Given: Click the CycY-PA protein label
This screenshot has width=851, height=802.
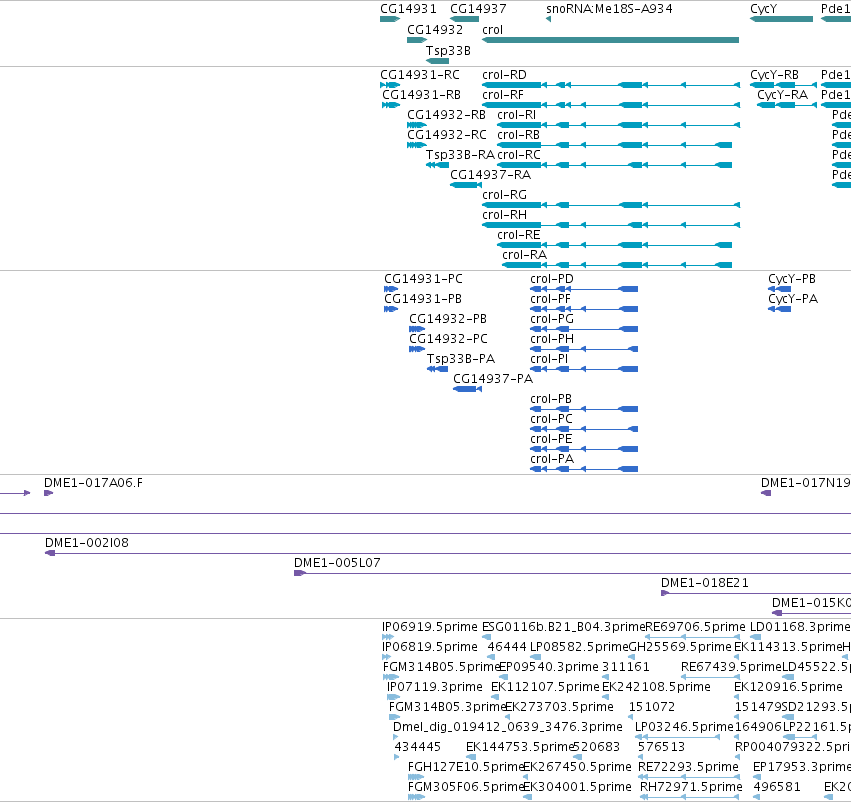Looking at the screenshot, I should point(793,299).
